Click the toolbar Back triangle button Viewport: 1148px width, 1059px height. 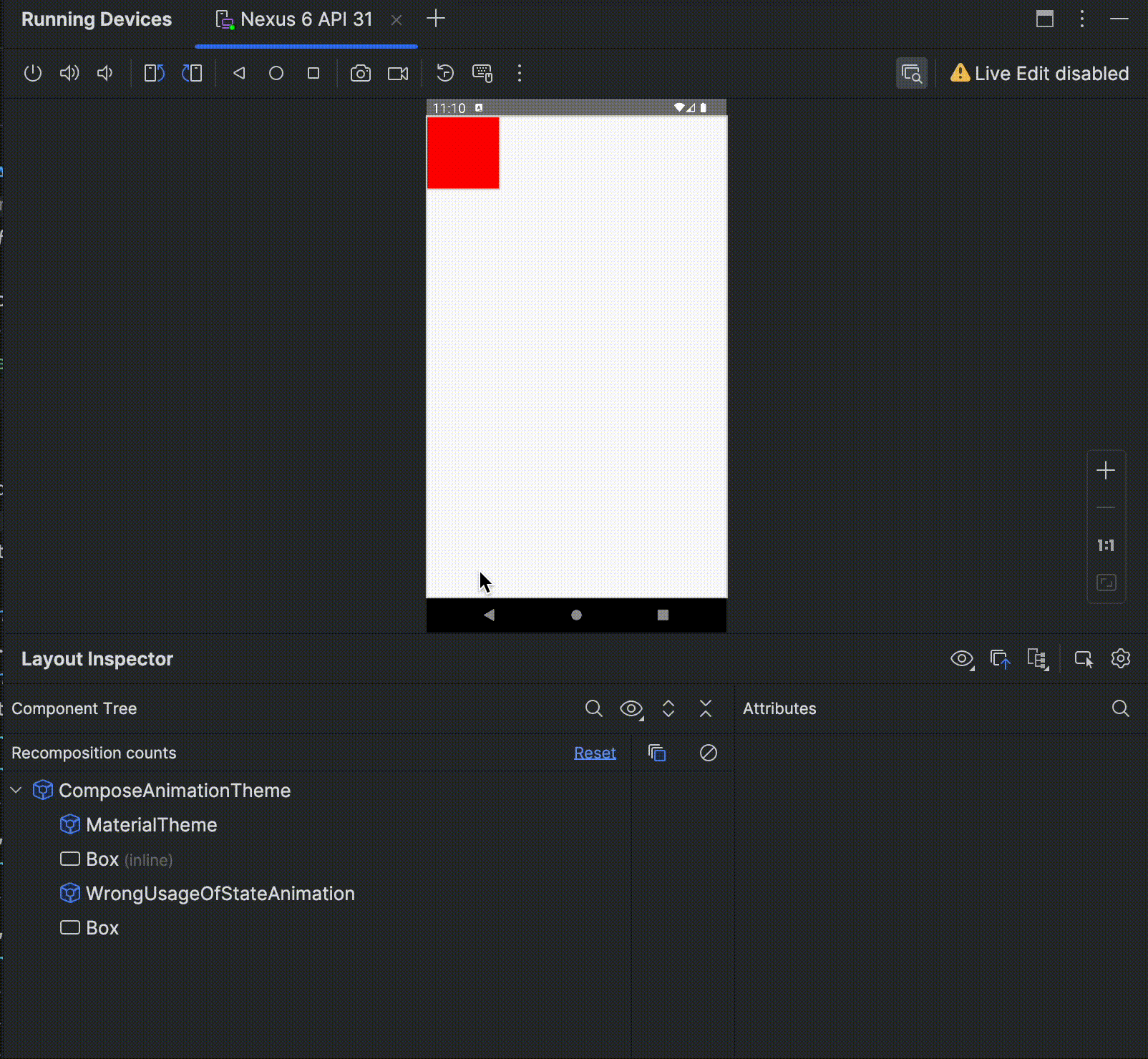click(x=239, y=73)
